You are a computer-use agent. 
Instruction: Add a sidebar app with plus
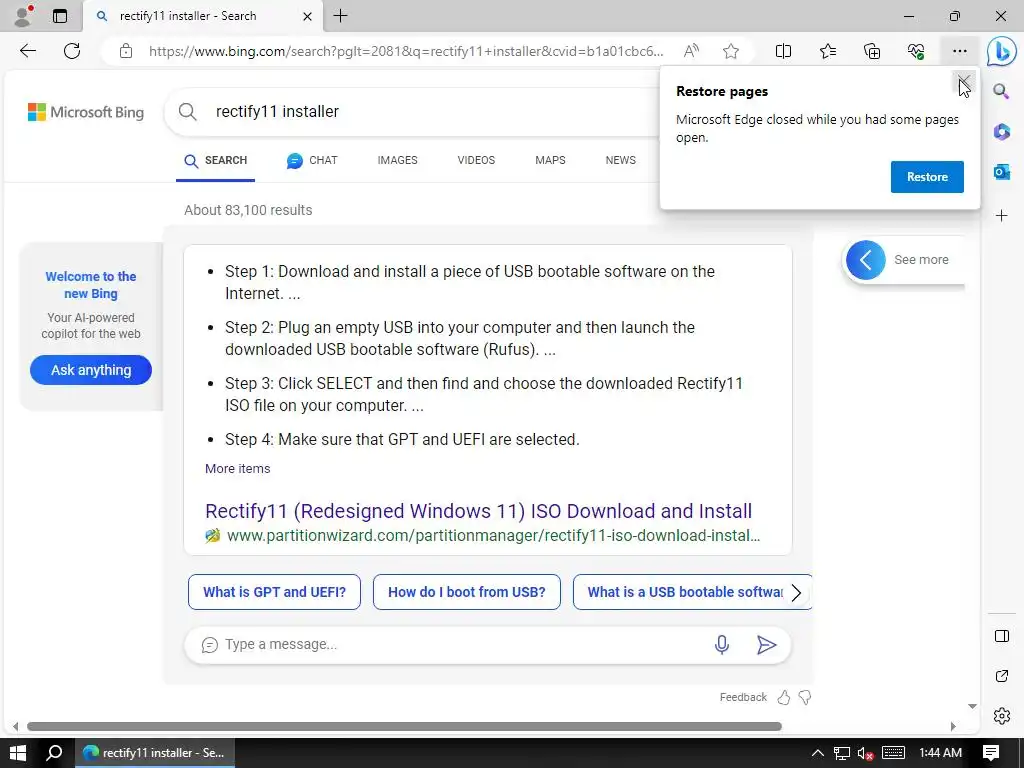tap(1001, 216)
